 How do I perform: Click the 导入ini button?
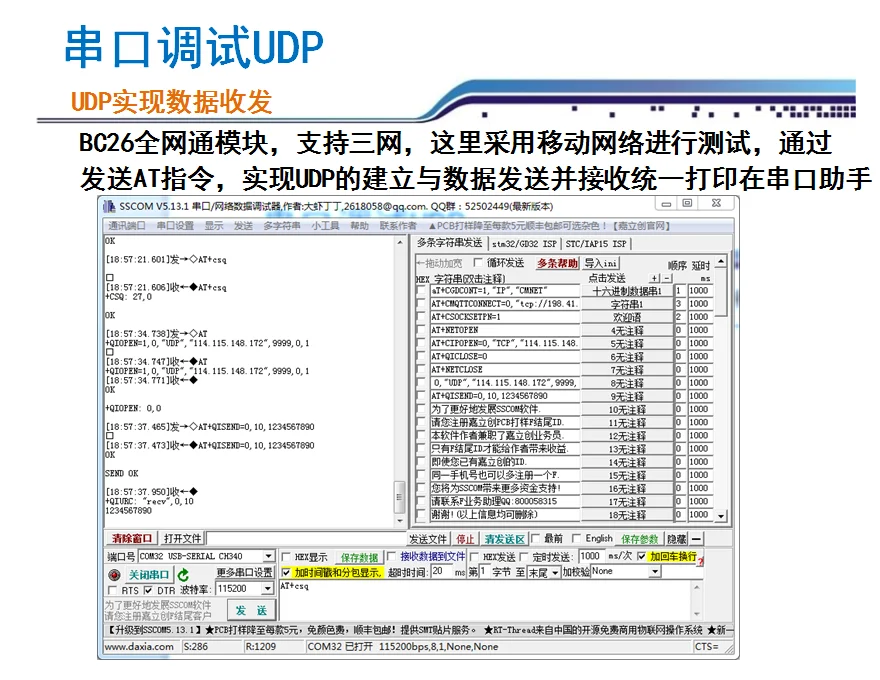601,263
